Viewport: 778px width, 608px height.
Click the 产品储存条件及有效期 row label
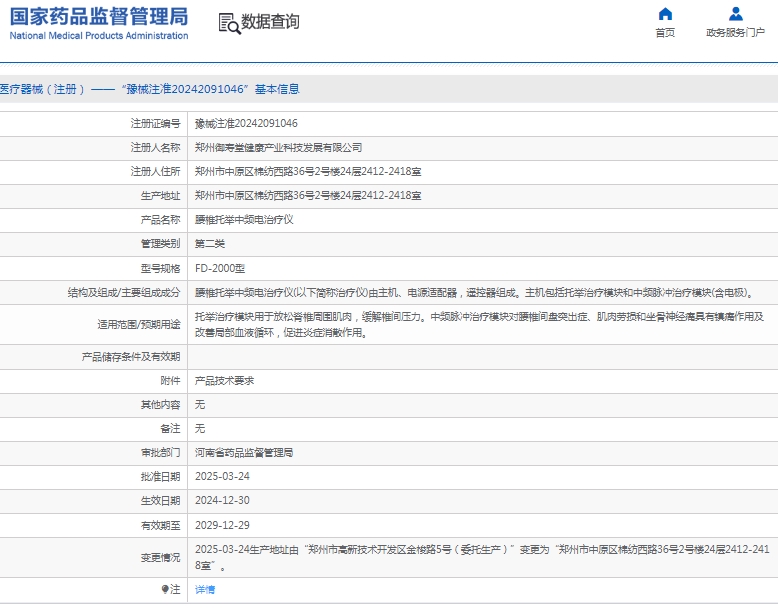click(131, 357)
